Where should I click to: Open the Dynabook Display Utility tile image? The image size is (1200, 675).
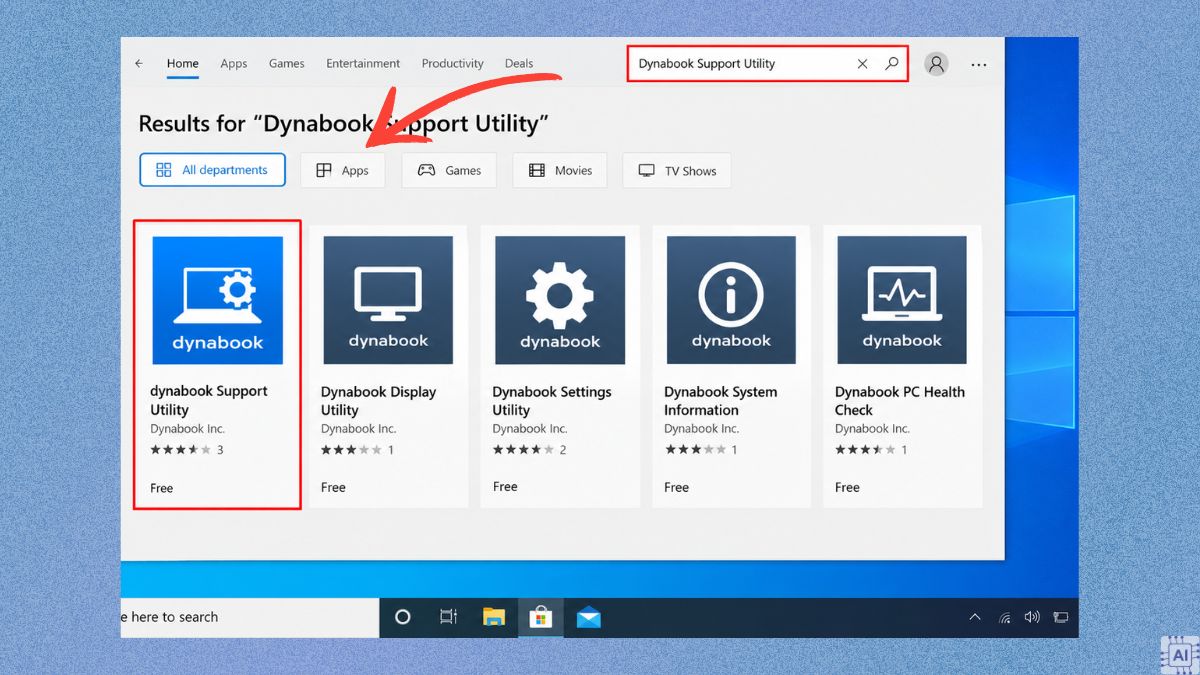[x=388, y=300]
